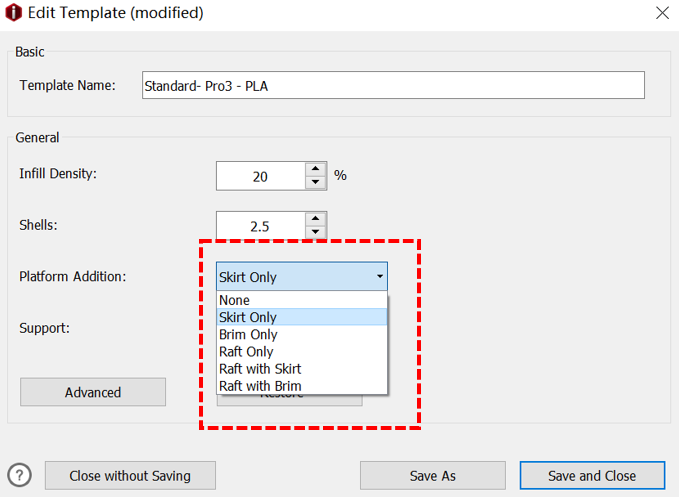This screenshot has height=498, width=679.
Task: Click the Save As button
Action: [433, 476]
